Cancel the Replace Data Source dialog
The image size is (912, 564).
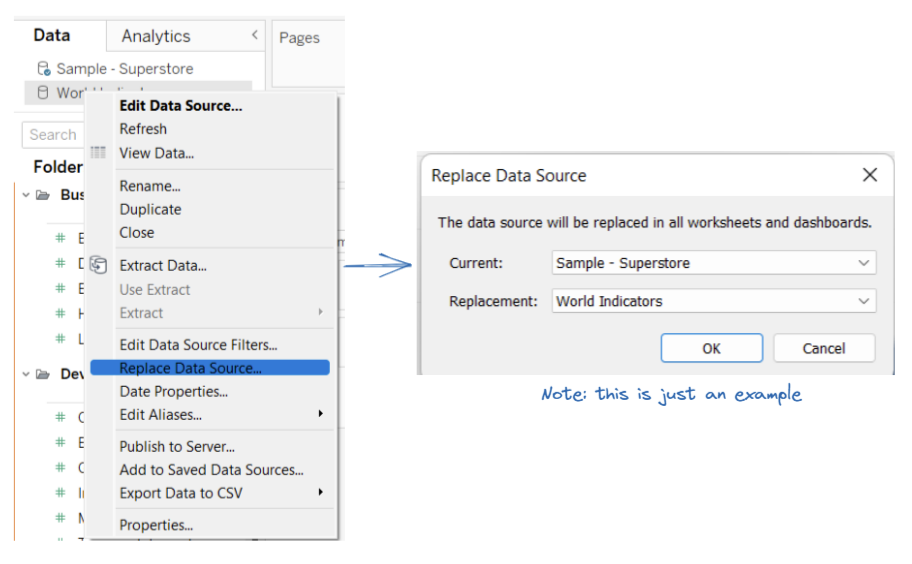click(x=824, y=348)
